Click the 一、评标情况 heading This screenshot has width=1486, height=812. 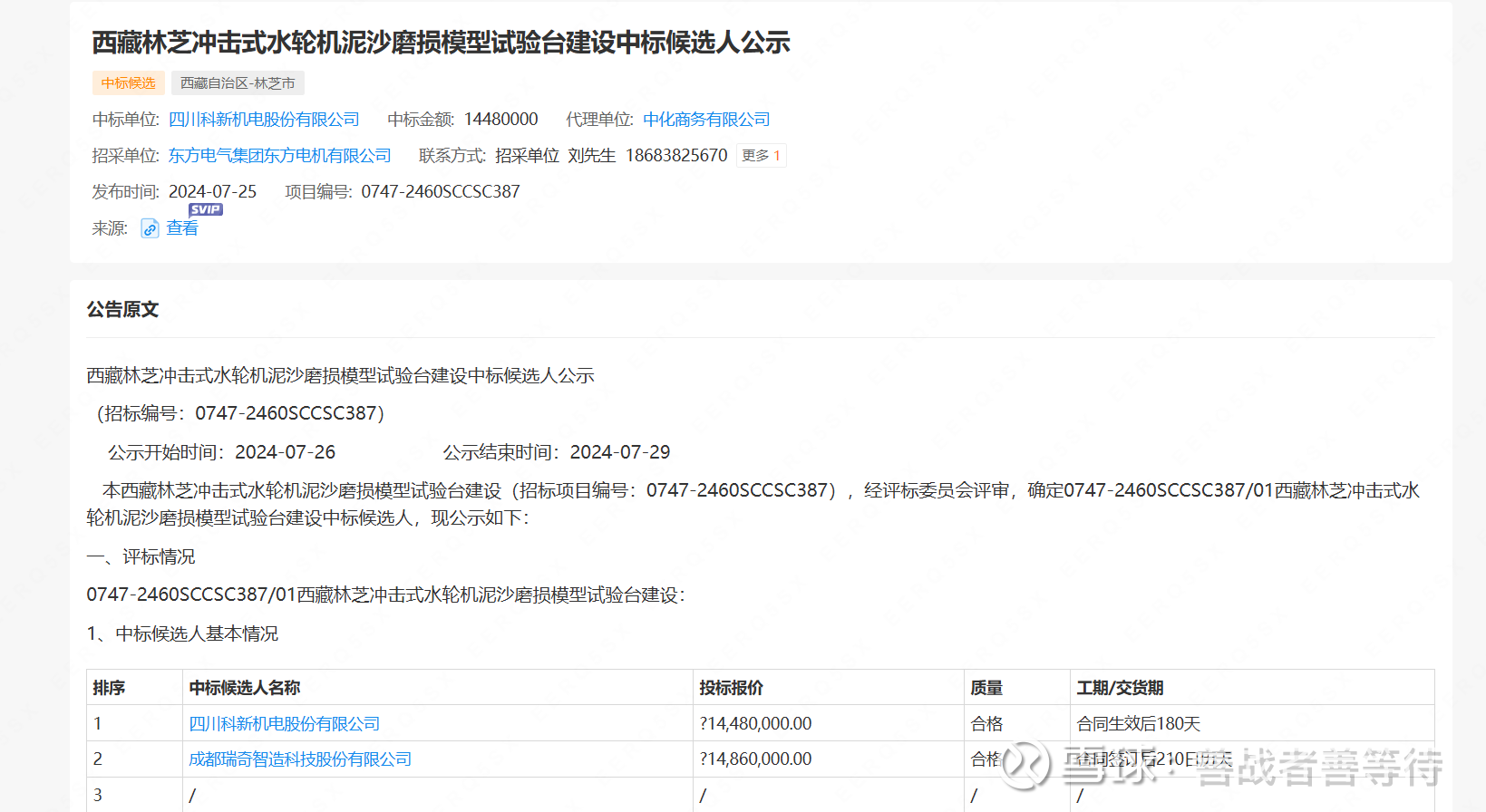click(x=141, y=556)
